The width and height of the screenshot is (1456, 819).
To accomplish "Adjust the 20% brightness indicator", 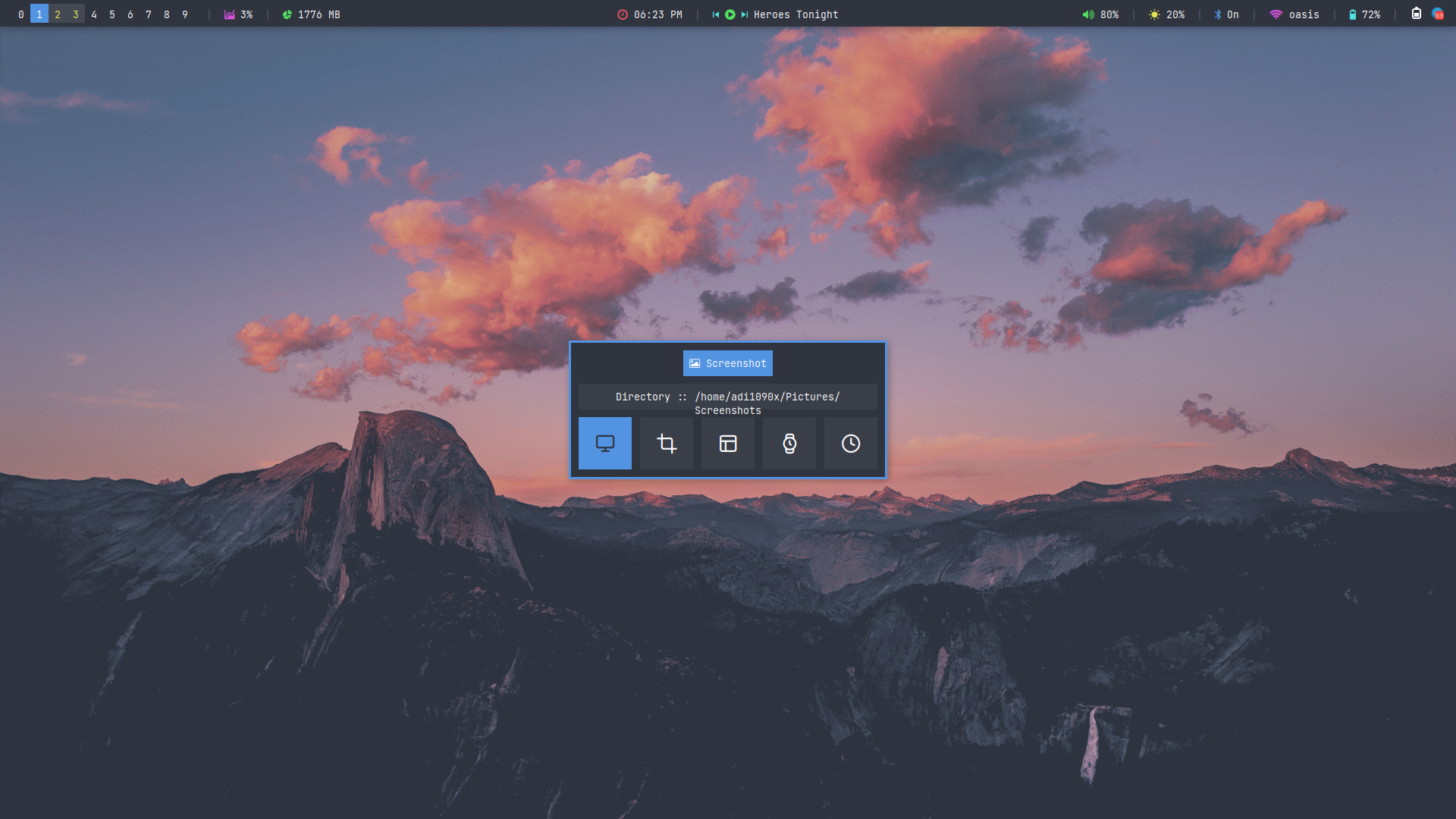I will coord(1166,14).
